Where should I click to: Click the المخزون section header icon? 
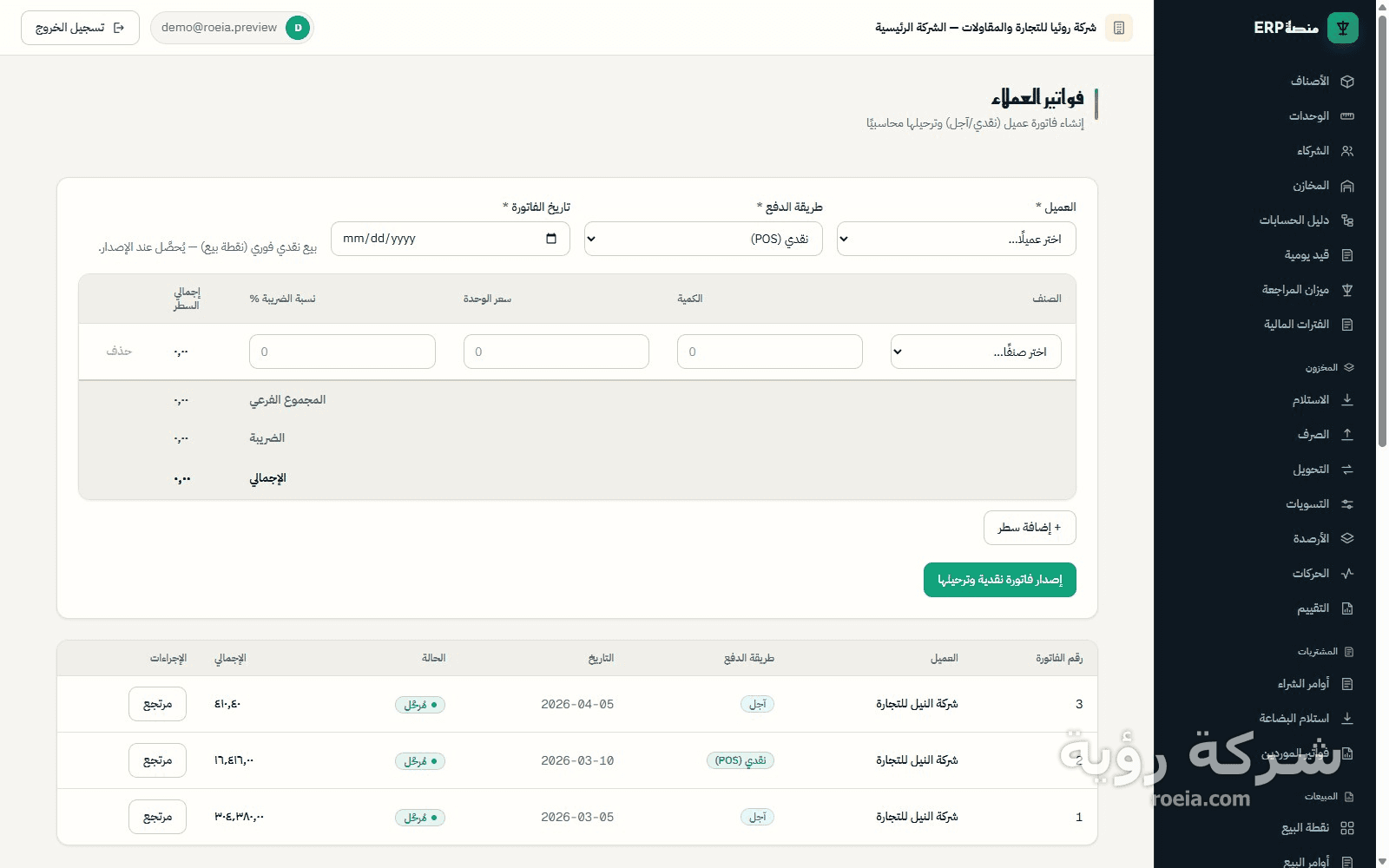coord(1348,368)
